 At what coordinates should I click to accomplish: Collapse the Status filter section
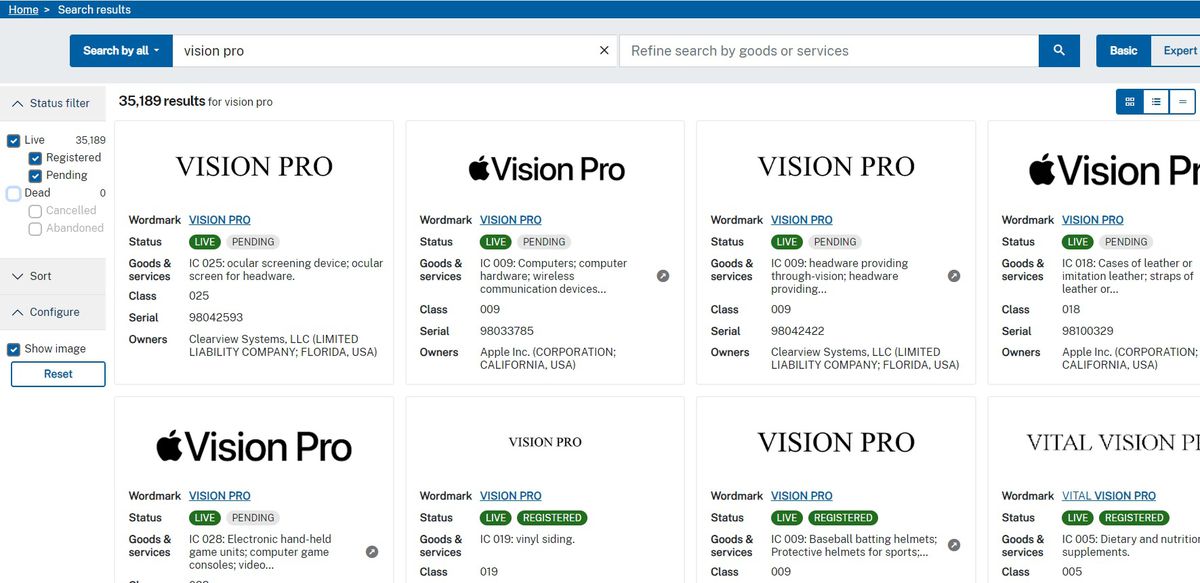click(x=52, y=103)
